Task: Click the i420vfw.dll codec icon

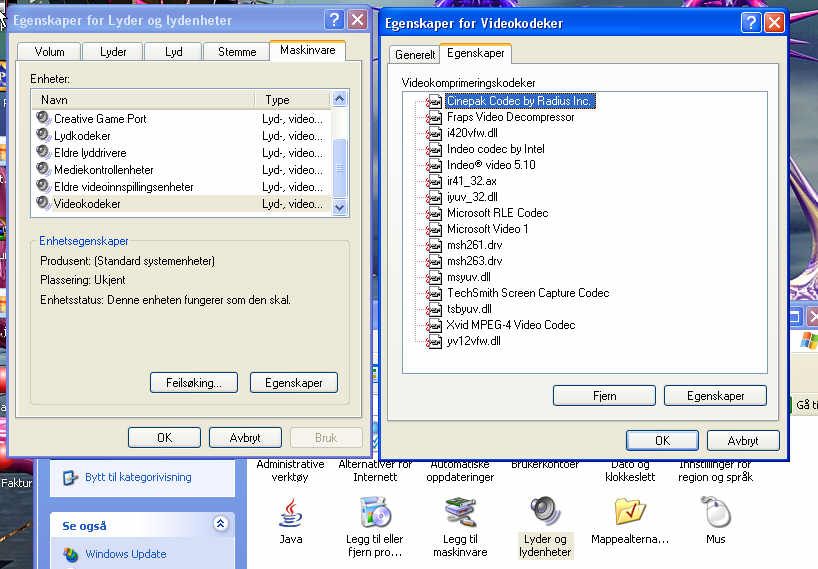Action: point(434,134)
